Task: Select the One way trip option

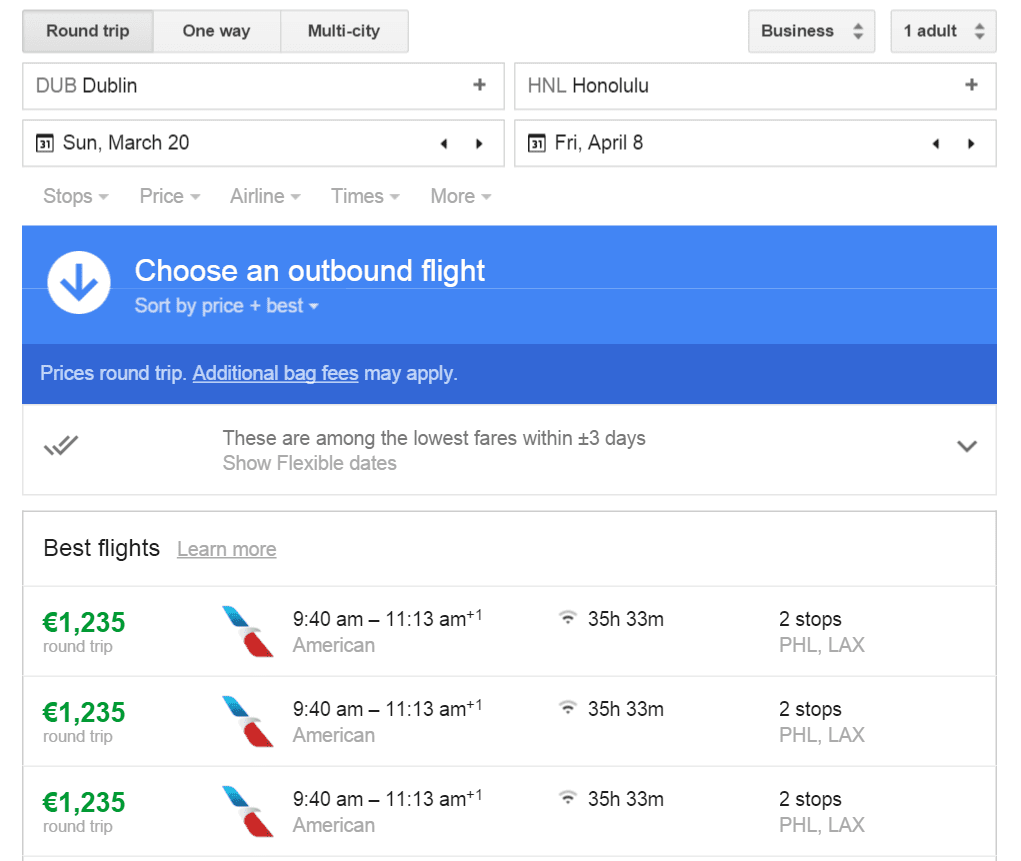Action: pos(216,31)
